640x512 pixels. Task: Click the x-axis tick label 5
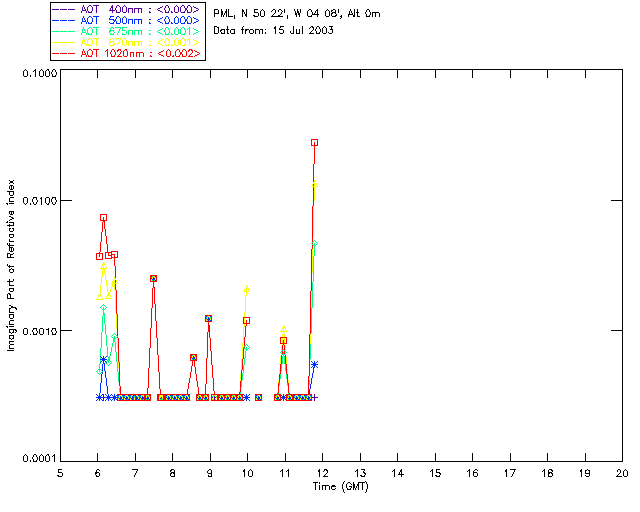tap(60, 473)
